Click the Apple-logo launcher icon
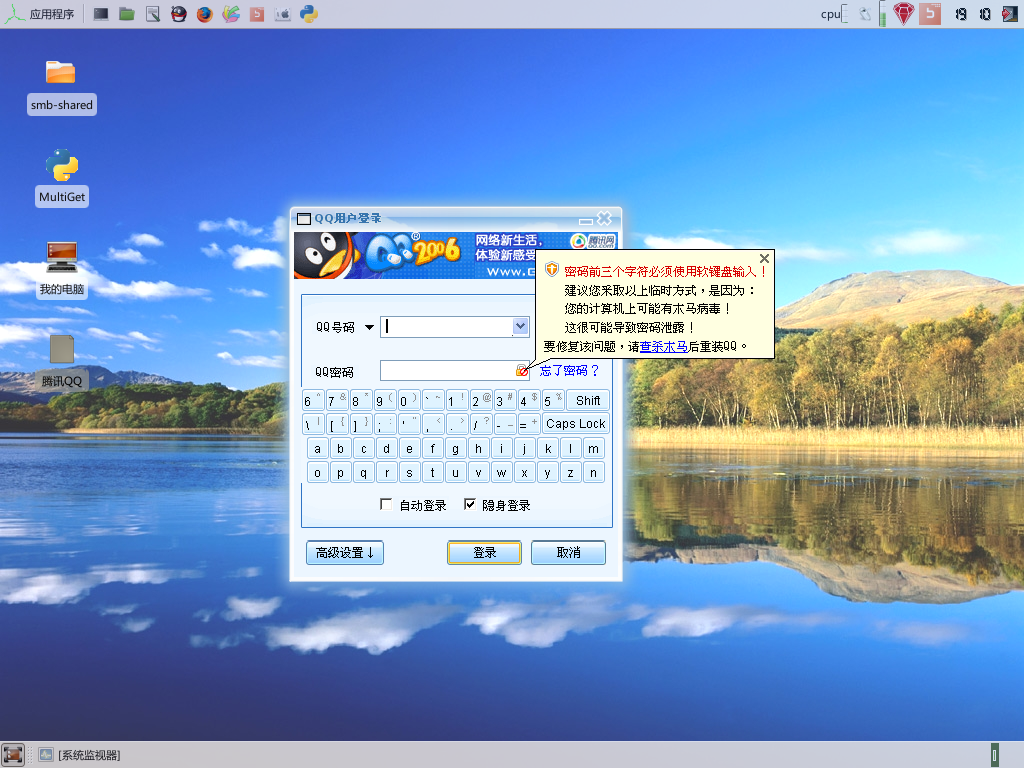 coord(283,14)
